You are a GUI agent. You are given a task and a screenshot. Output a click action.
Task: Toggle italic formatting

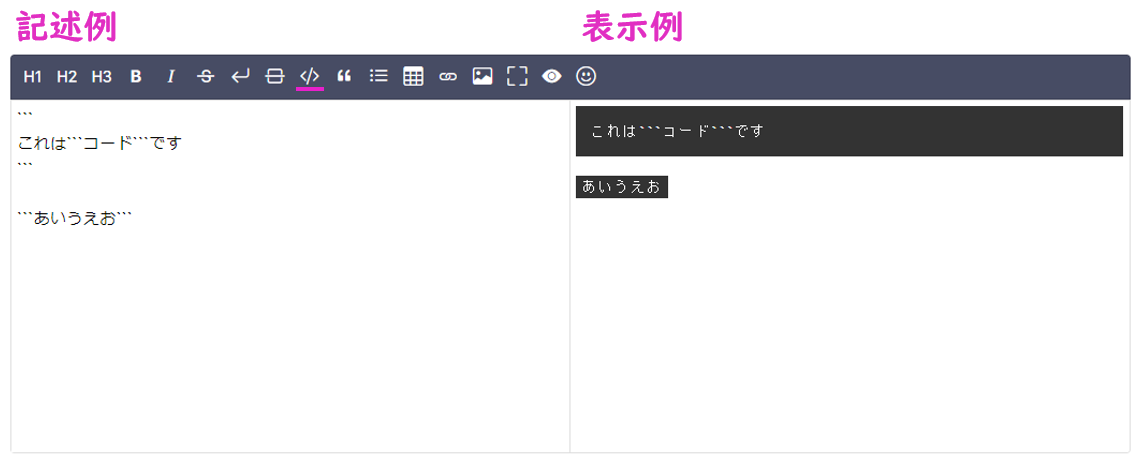tap(171, 76)
